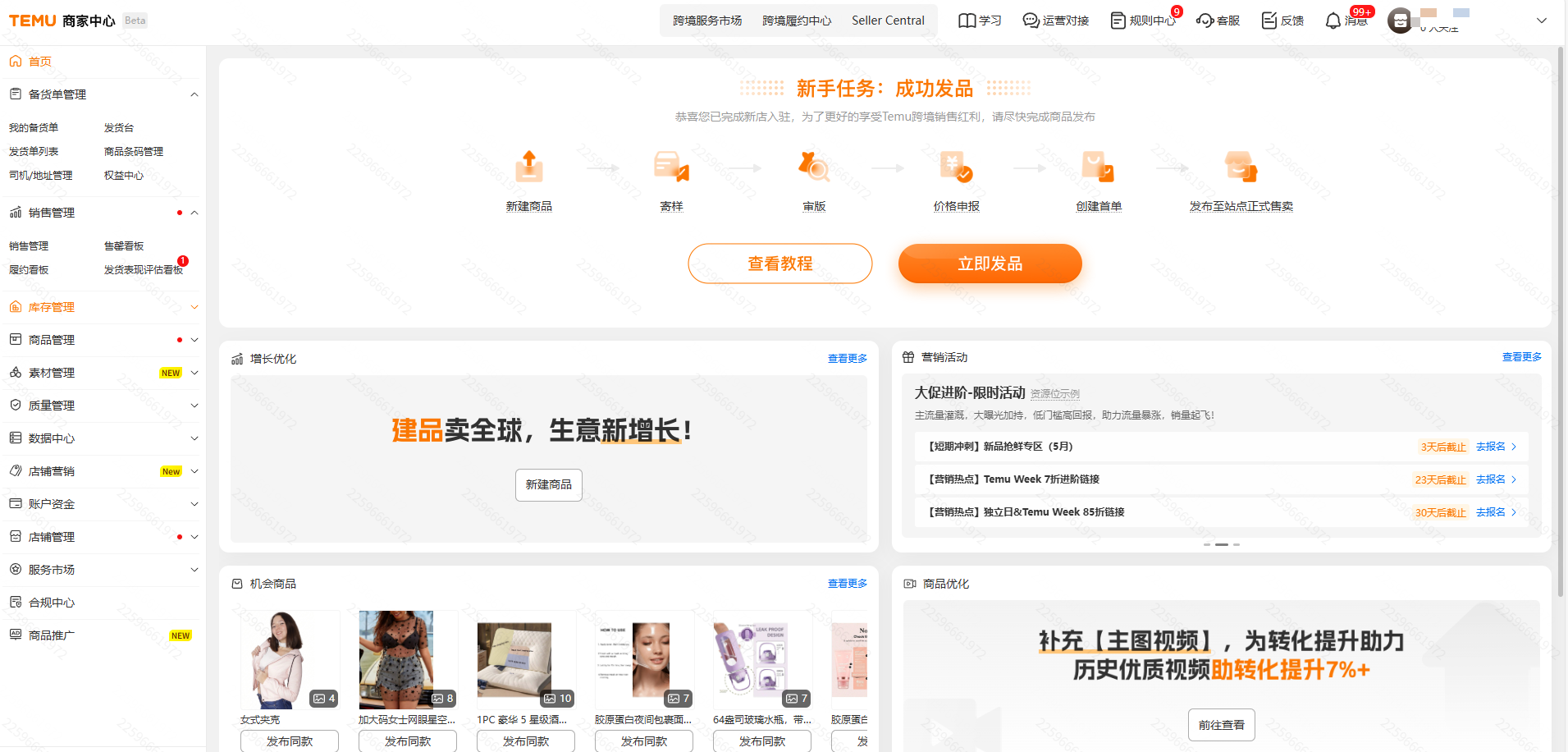The height and width of the screenshot is (752, 1568).
Task: Open the user avatar icon
Action: (1400, 21)
